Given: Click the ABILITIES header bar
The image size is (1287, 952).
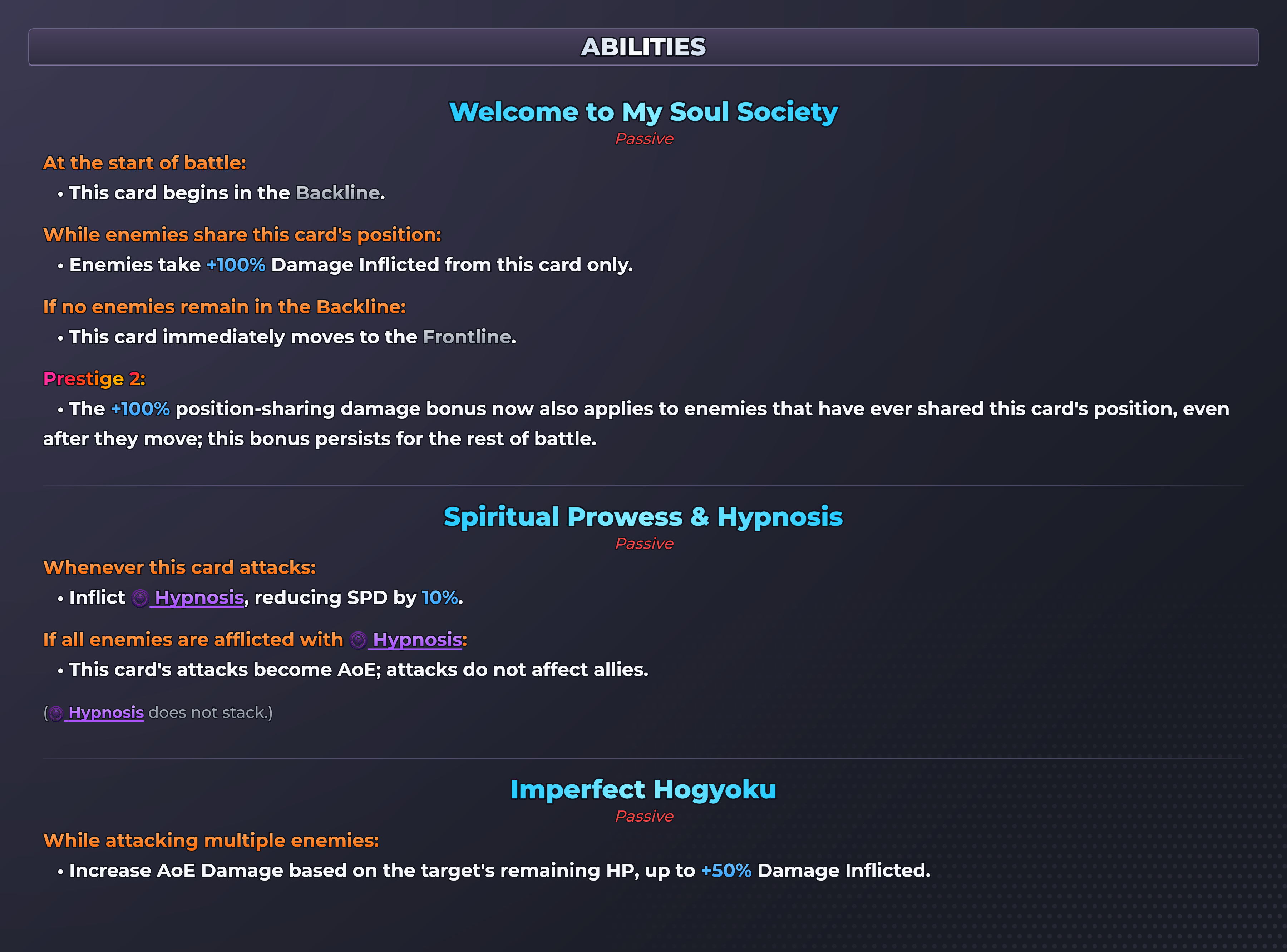Looking at the screenshot, I should point(643,47).
